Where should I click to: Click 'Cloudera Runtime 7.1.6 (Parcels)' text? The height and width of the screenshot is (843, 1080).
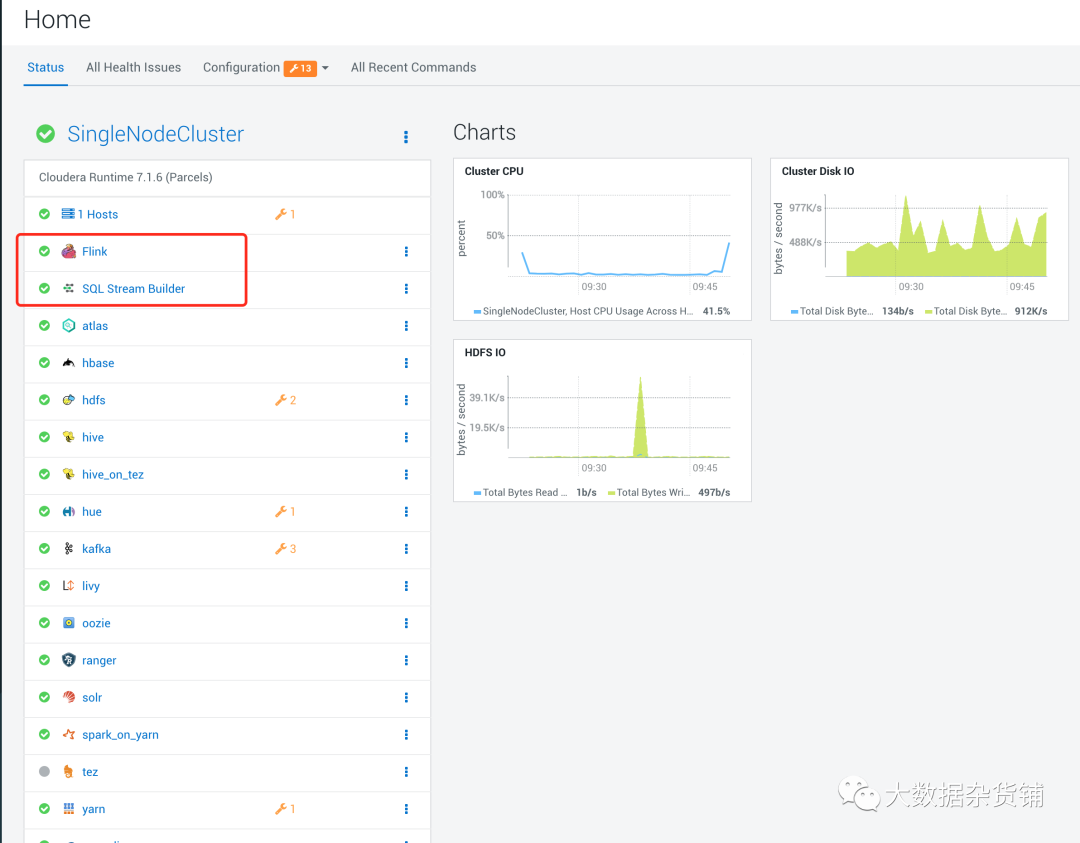click(x=125, y=178)
